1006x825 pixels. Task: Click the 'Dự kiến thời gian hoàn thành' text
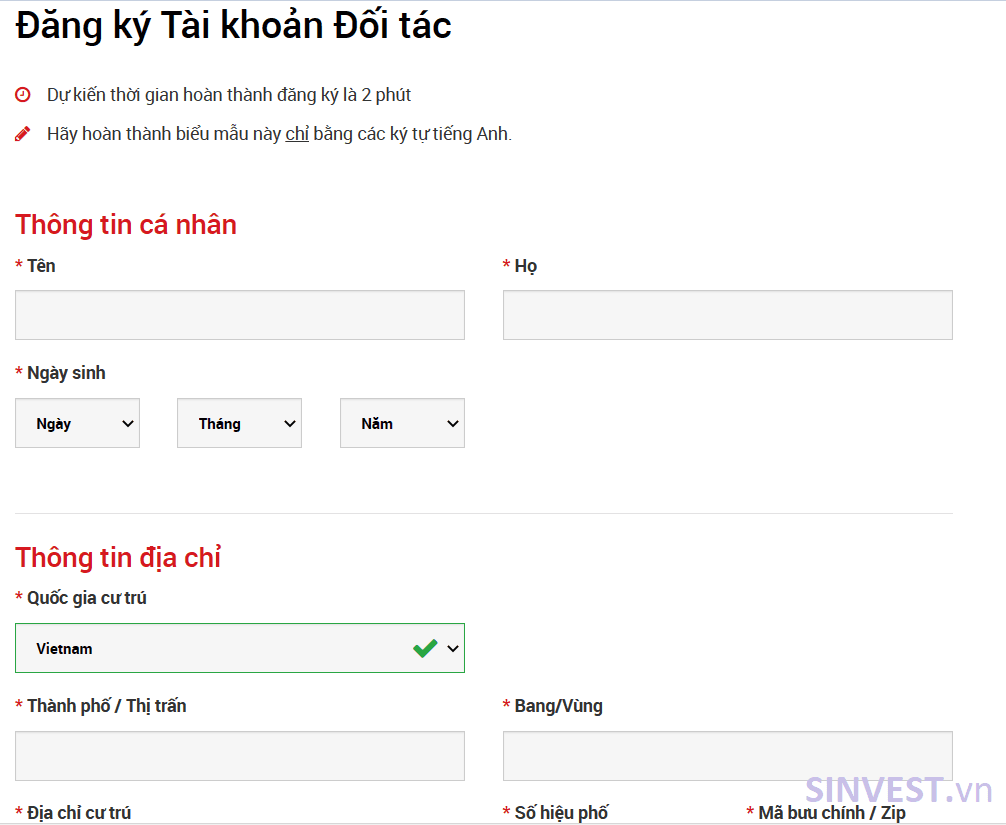160,95
